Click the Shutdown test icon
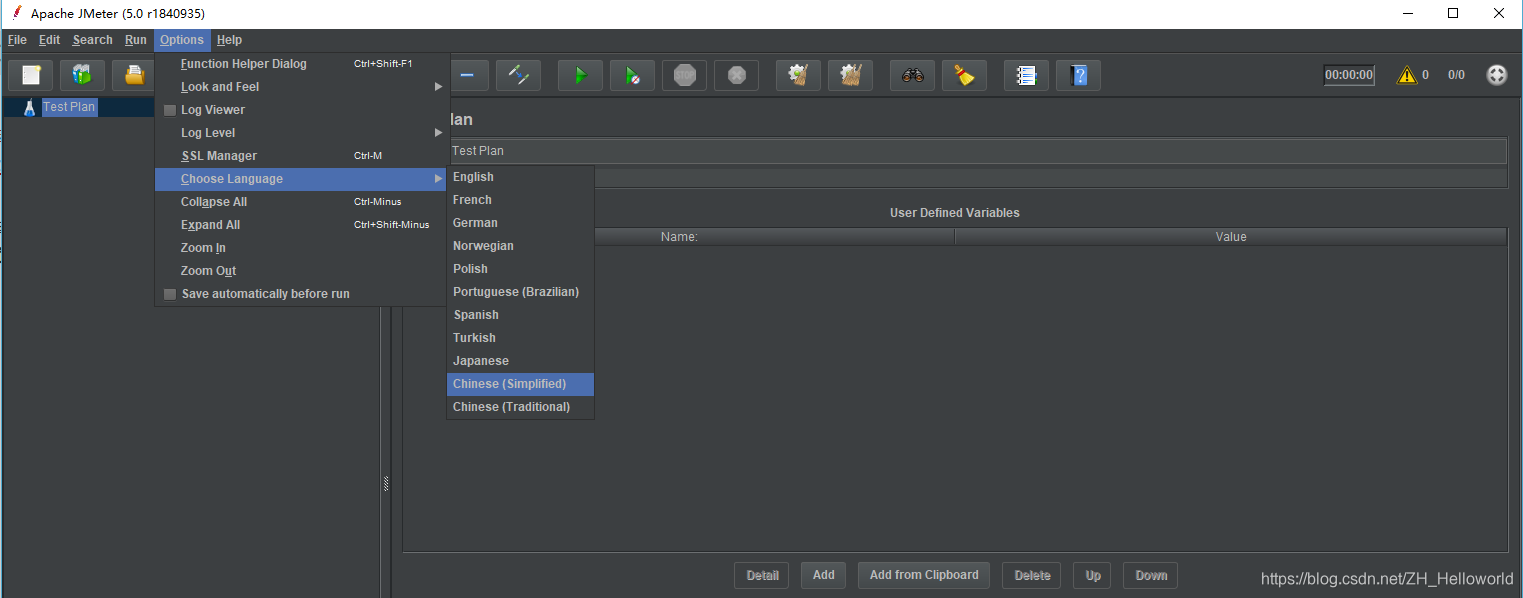The image size is (1523, 598). pyautogui.click(x=736, y=75)
